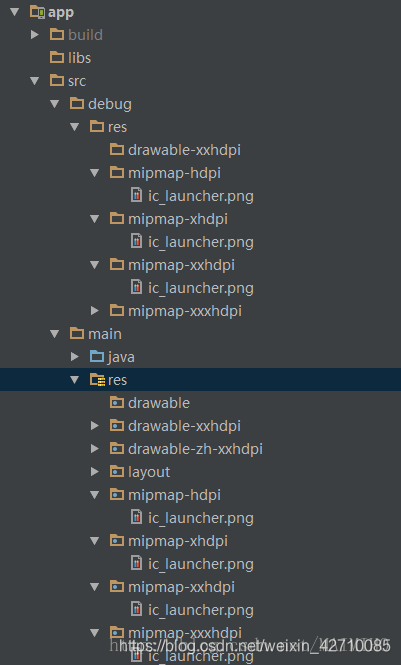The width and height of the screenshot is (401, 665).
Task: Click the build folder icon
Action: tap(57, 34)
